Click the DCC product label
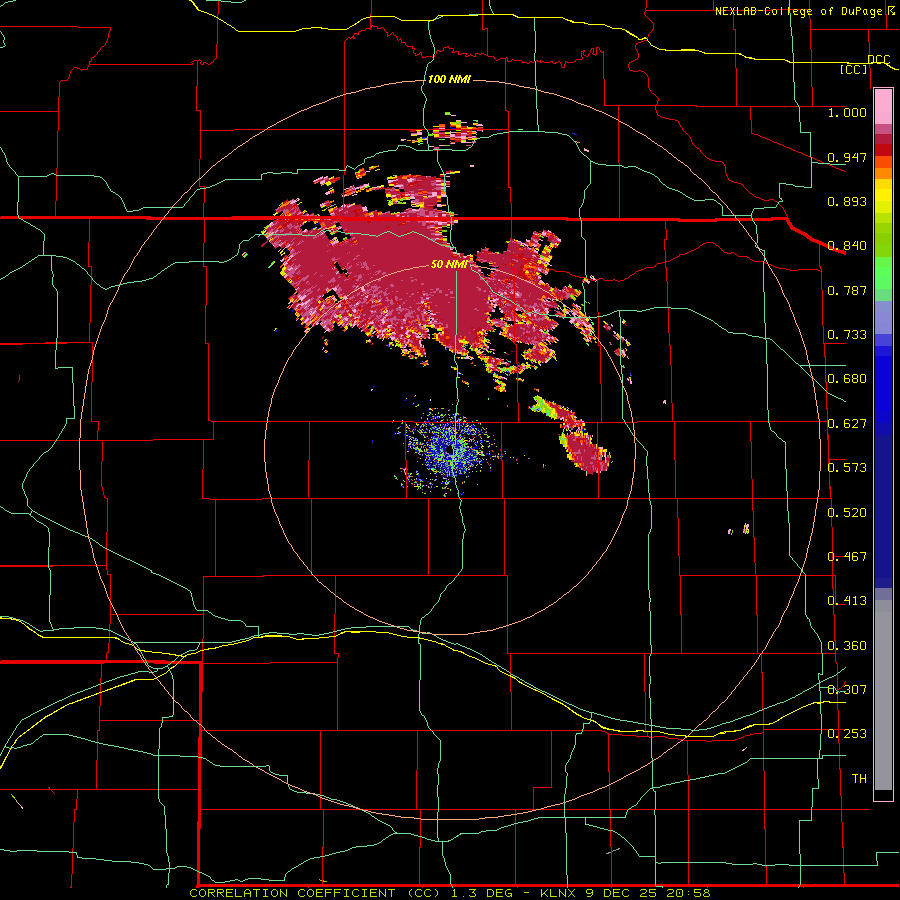This screenshot has width=900, height=900. (879, 59)
